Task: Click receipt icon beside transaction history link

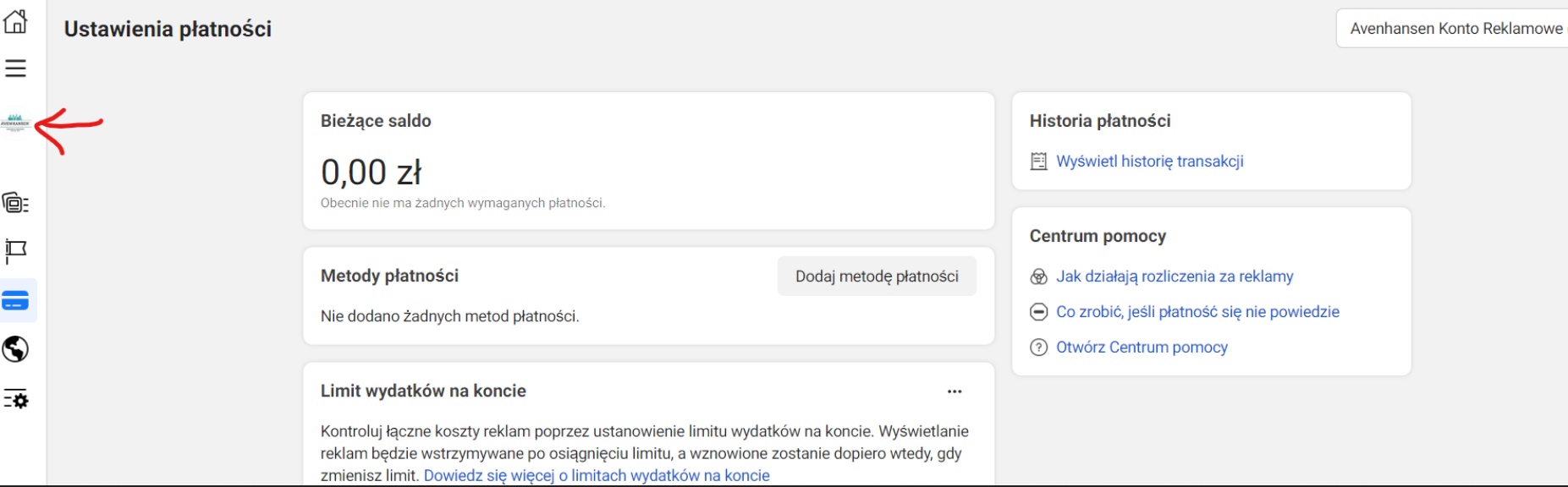Action: pyautogui.click(x=1038, y=161)
